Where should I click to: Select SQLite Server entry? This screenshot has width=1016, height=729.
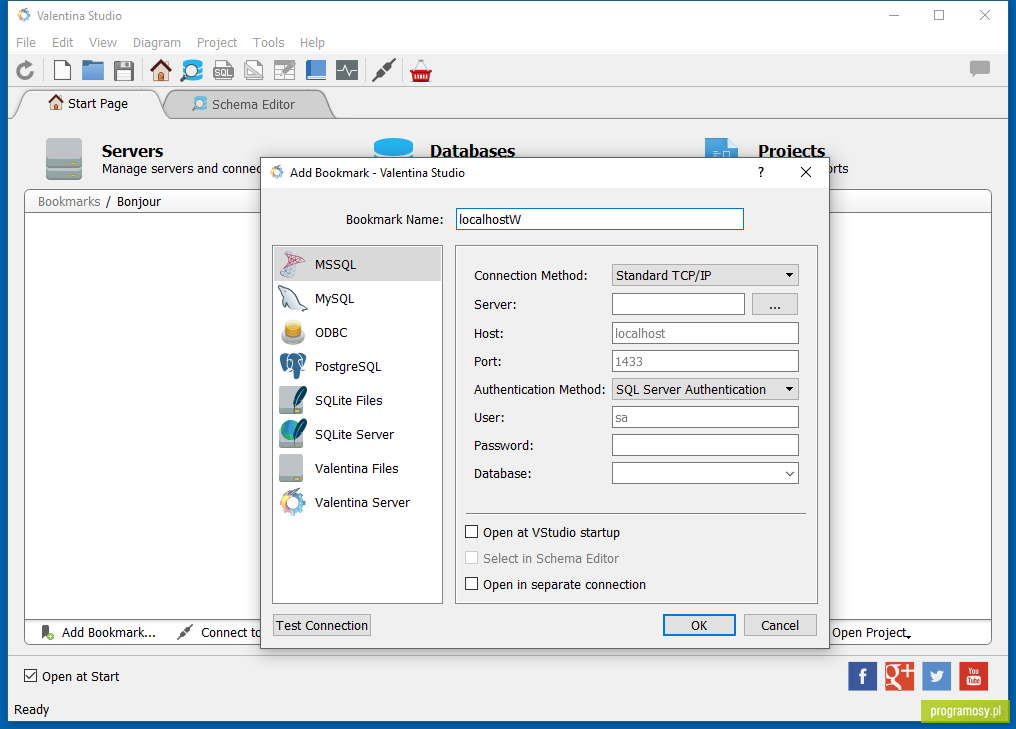click(358, 435)
